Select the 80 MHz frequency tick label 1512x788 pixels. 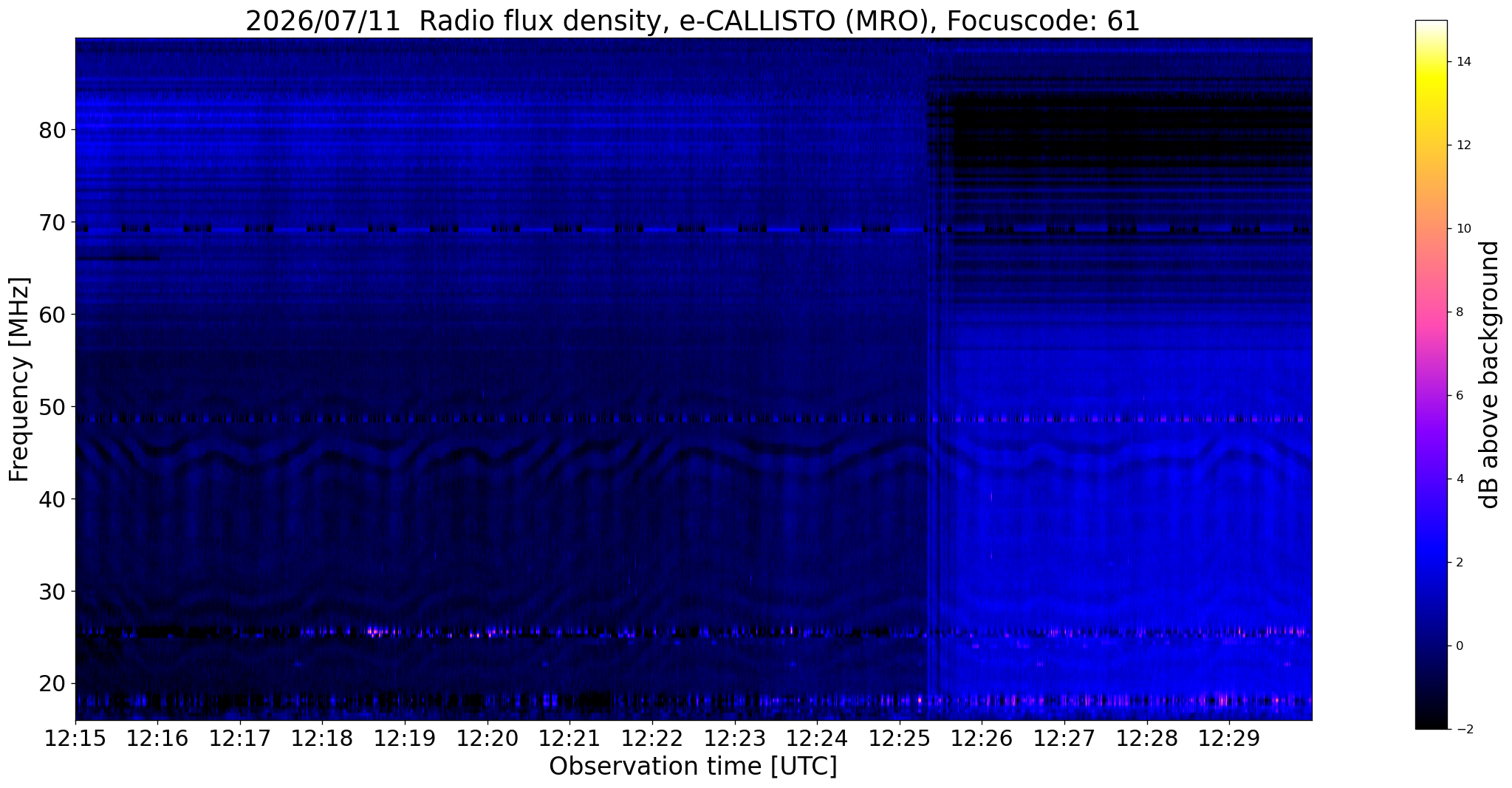coord(53,130)
